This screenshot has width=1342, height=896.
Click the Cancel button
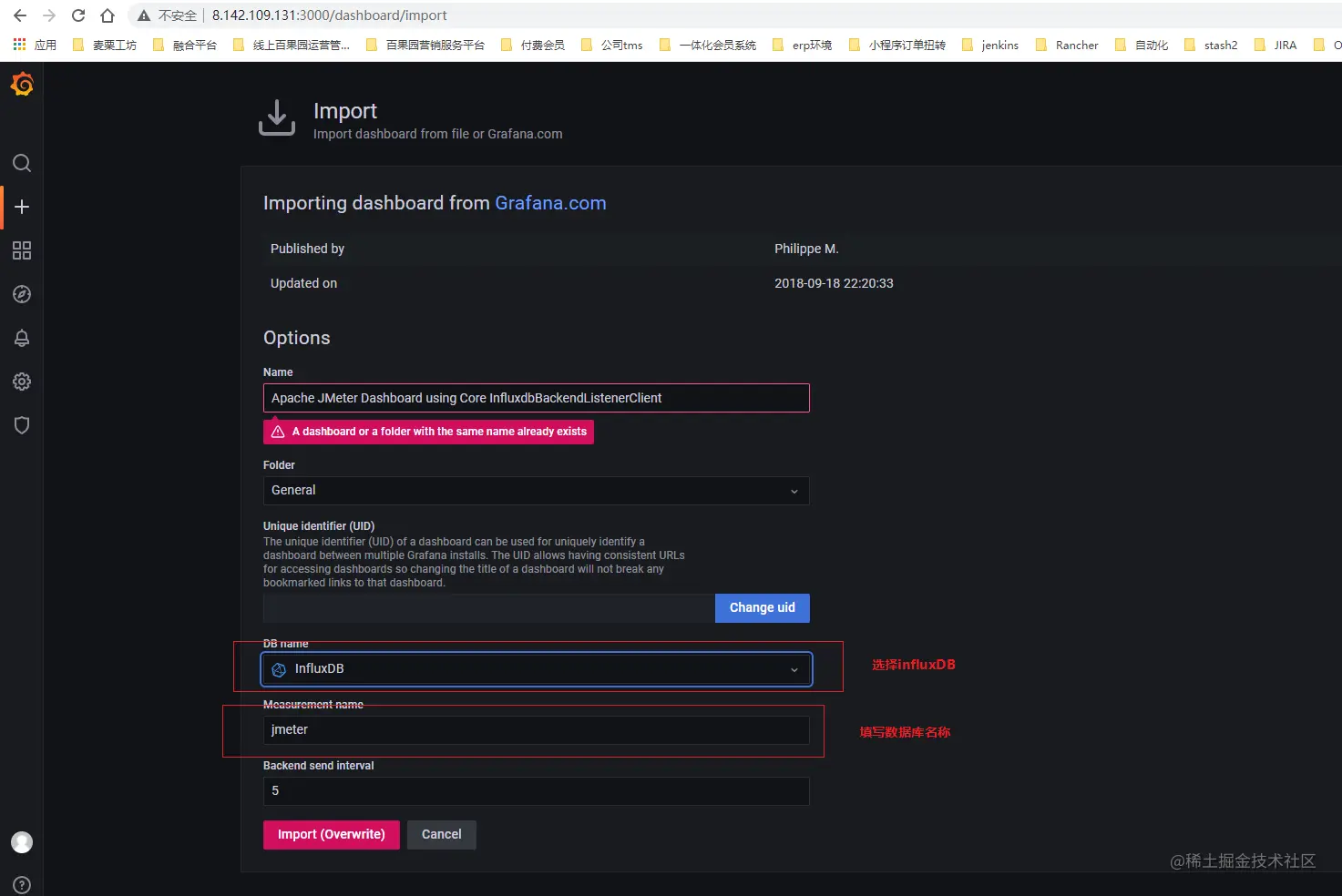coord(441,835)
